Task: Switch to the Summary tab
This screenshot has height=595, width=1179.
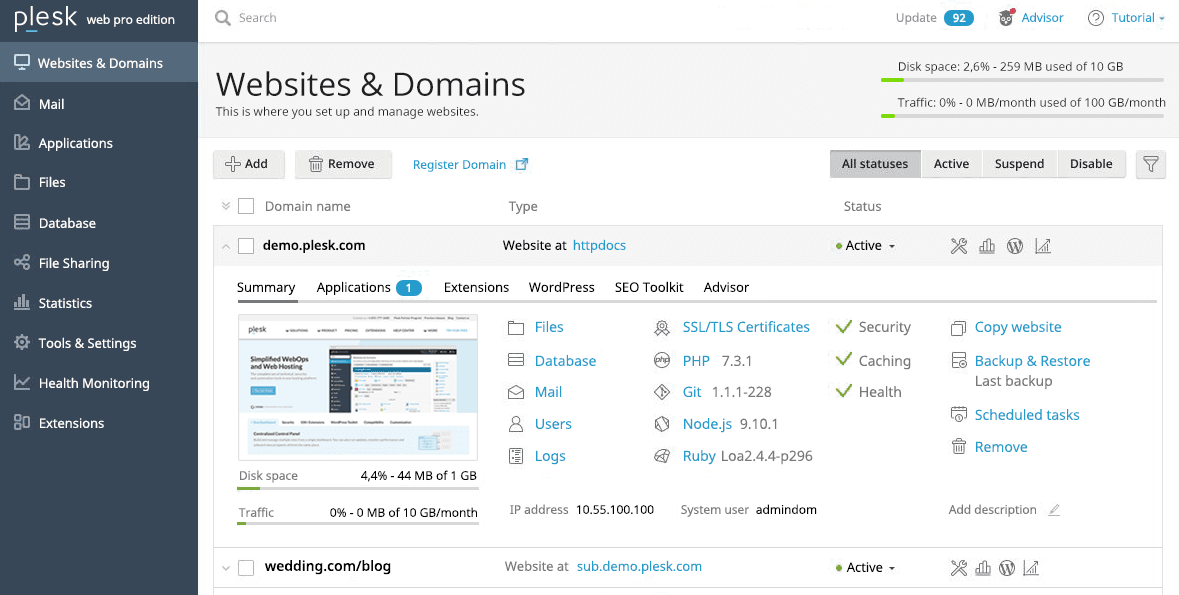Action: 266,287
